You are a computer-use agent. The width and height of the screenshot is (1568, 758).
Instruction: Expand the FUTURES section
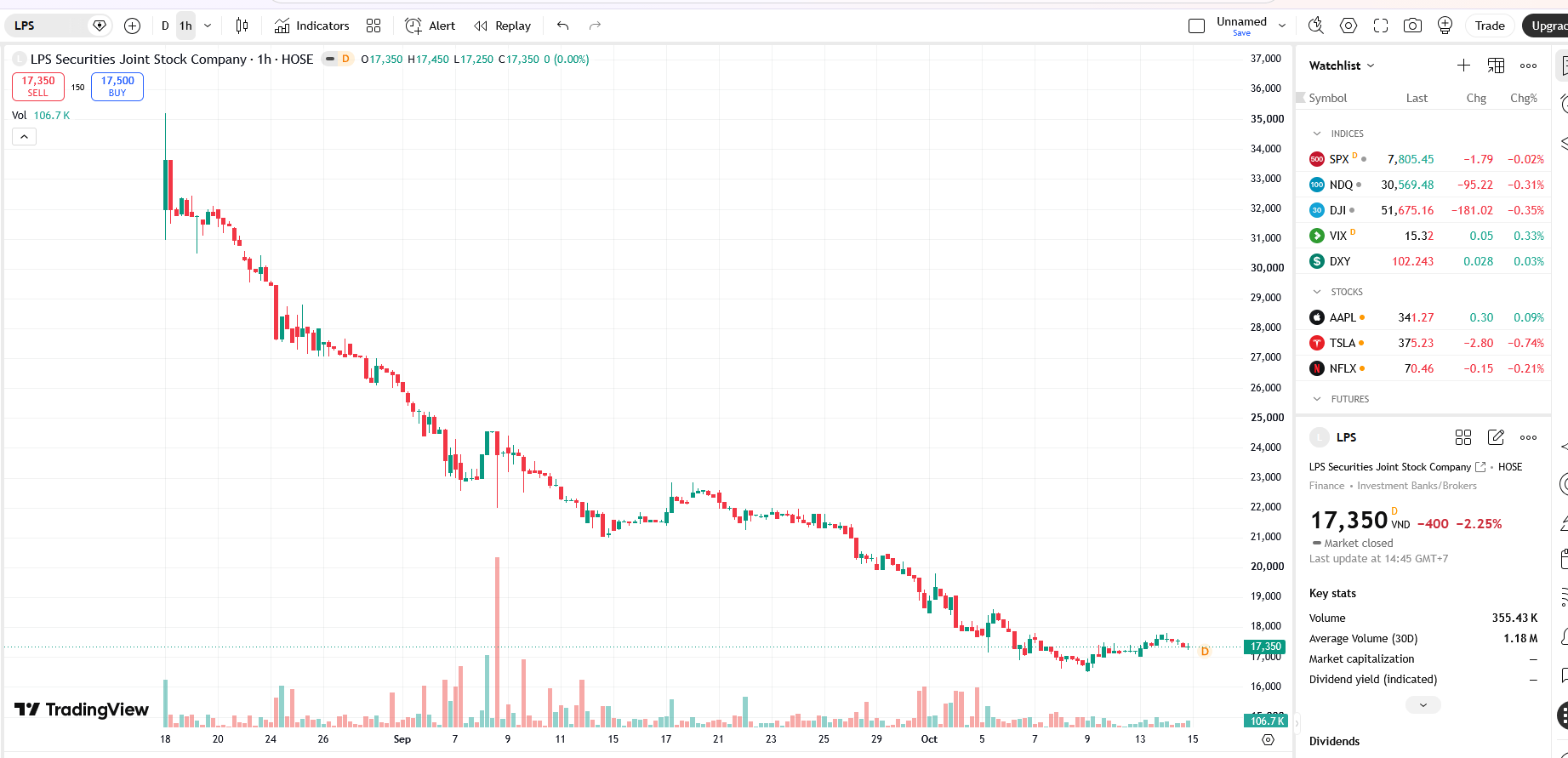[x=1317, y=399]
